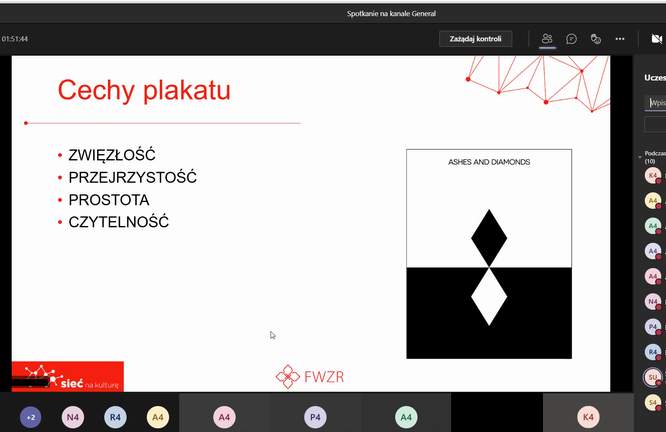Click the FWZR logo on the slide
Viewport: 666px width, 432px height.
click(310, 376)
